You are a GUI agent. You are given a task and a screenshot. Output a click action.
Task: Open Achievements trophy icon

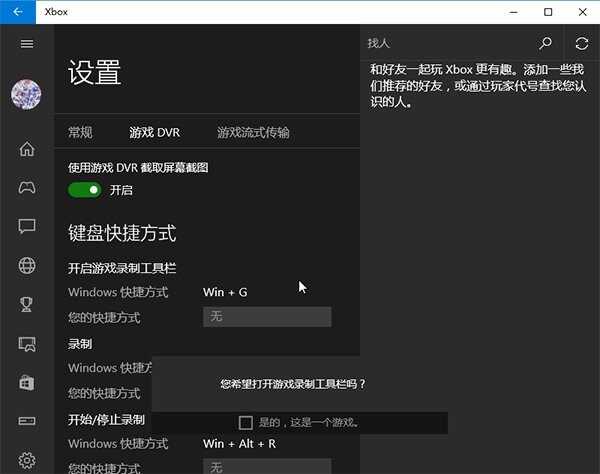pos(27,304)
